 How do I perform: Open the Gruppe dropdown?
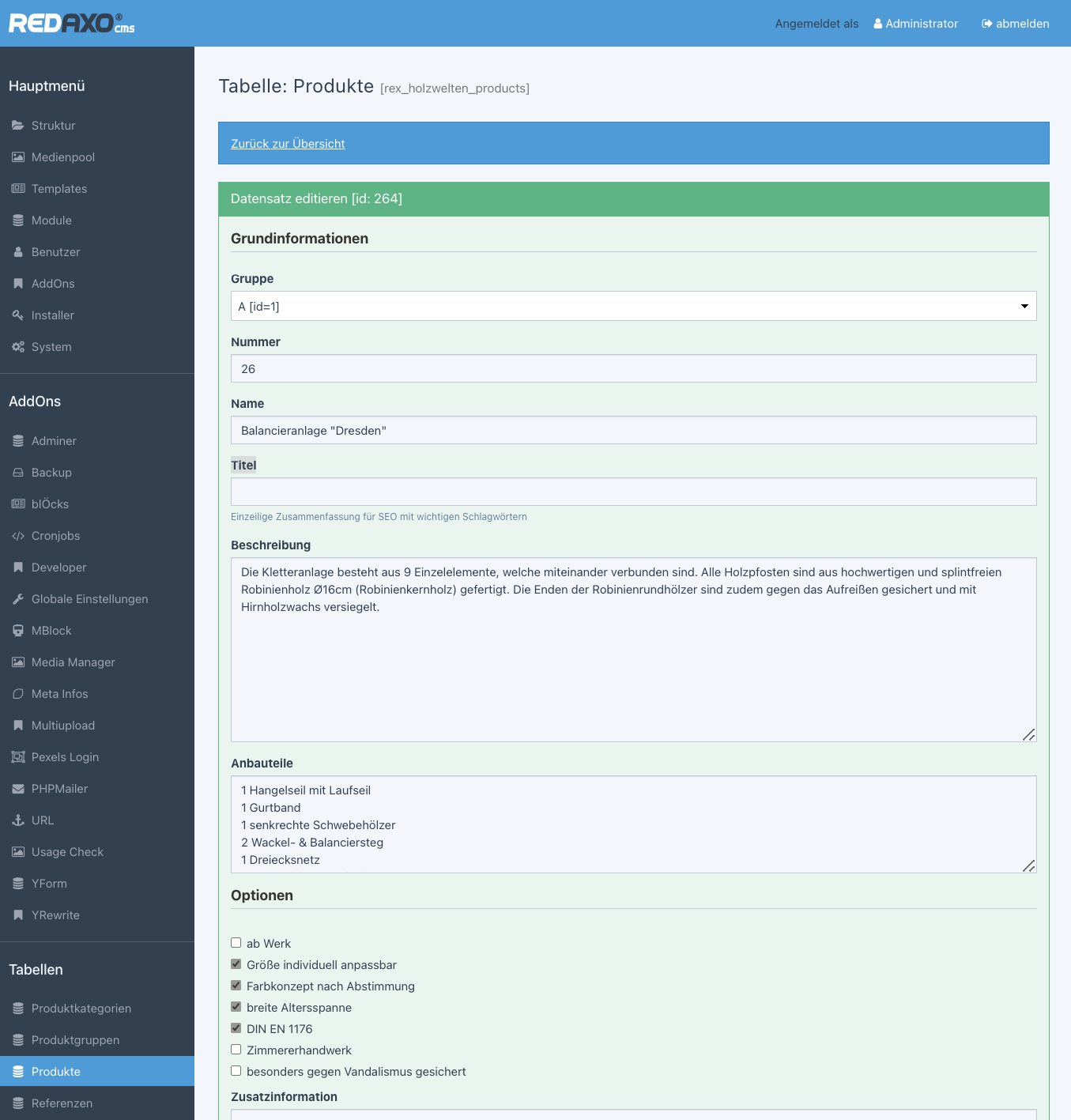coord(633,306)
